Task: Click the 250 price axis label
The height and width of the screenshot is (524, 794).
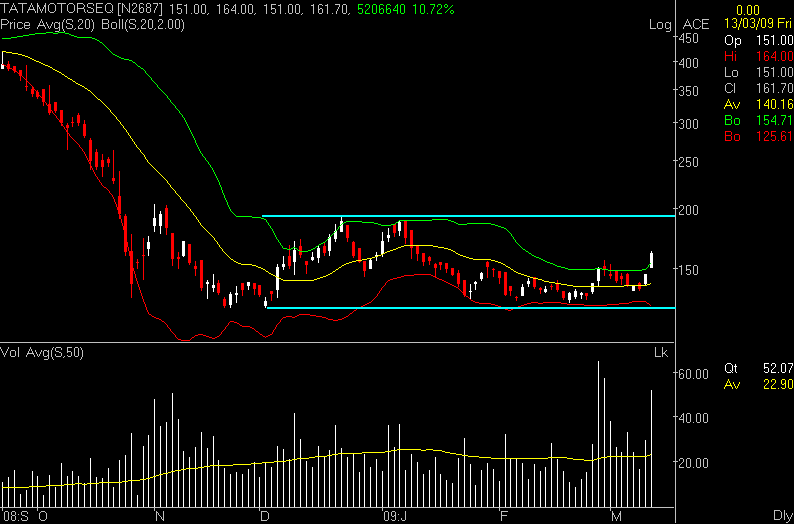Action: click(x=690, y=162)
